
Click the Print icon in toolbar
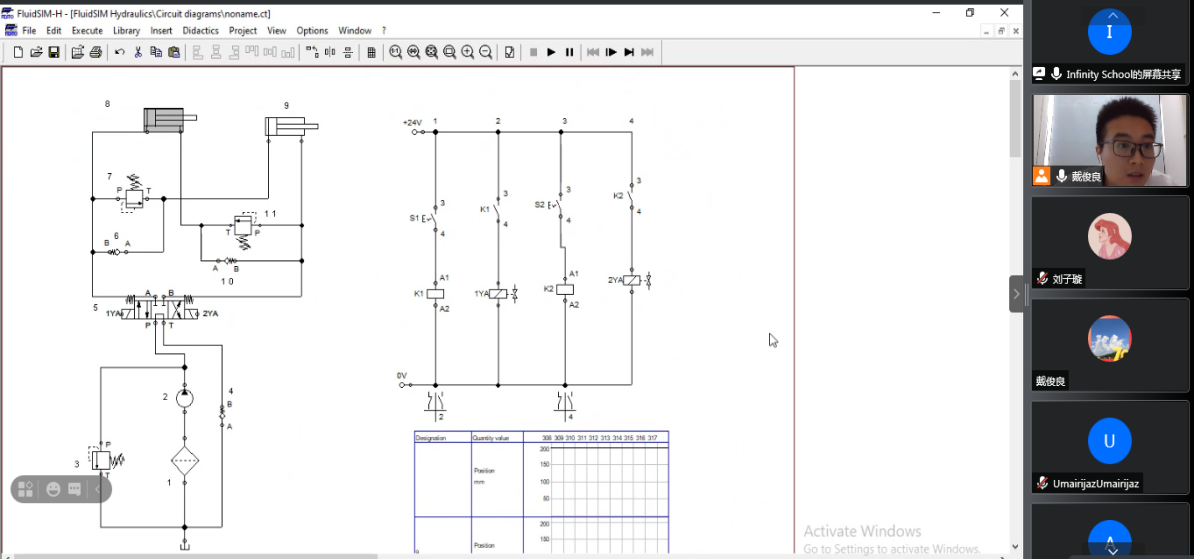tap(96, 52)
